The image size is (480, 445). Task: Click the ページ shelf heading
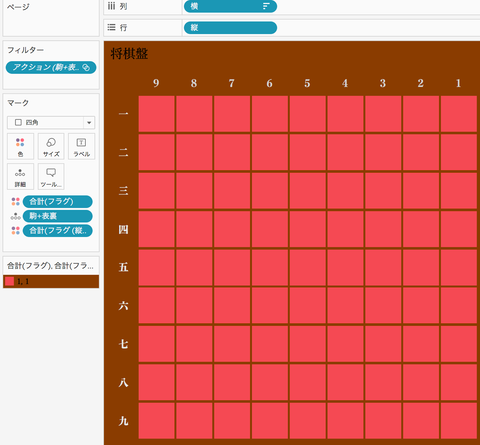[18, 7]
